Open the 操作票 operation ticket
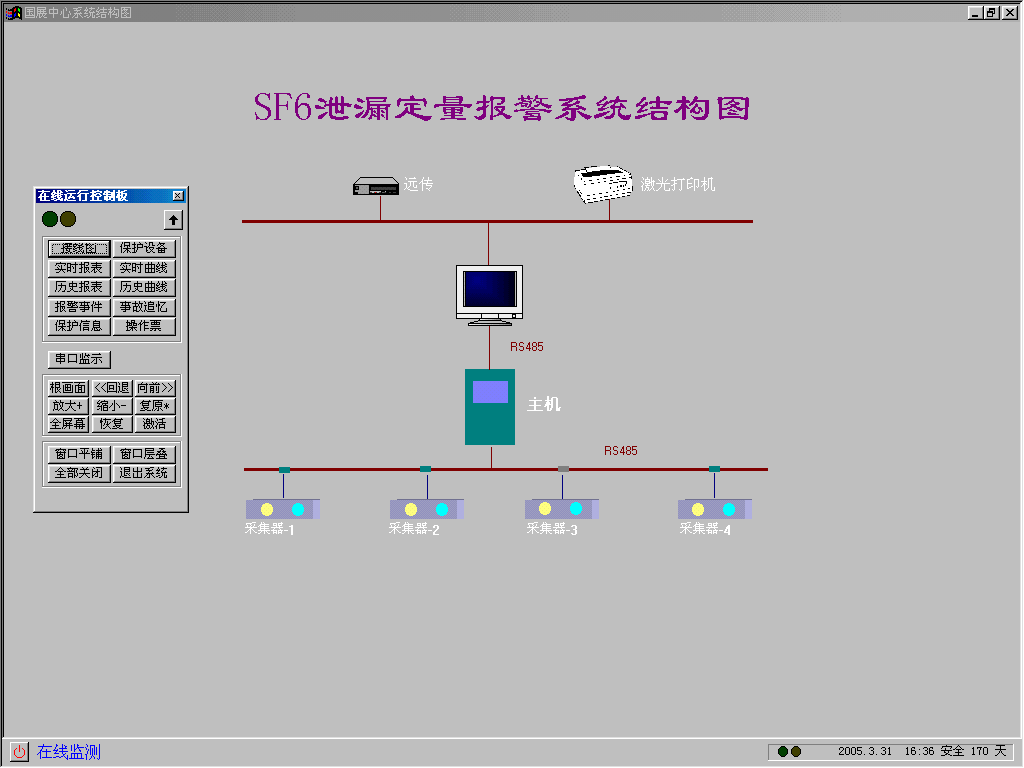Screen dimensions: 1024x768 click(x=144, y=326)
